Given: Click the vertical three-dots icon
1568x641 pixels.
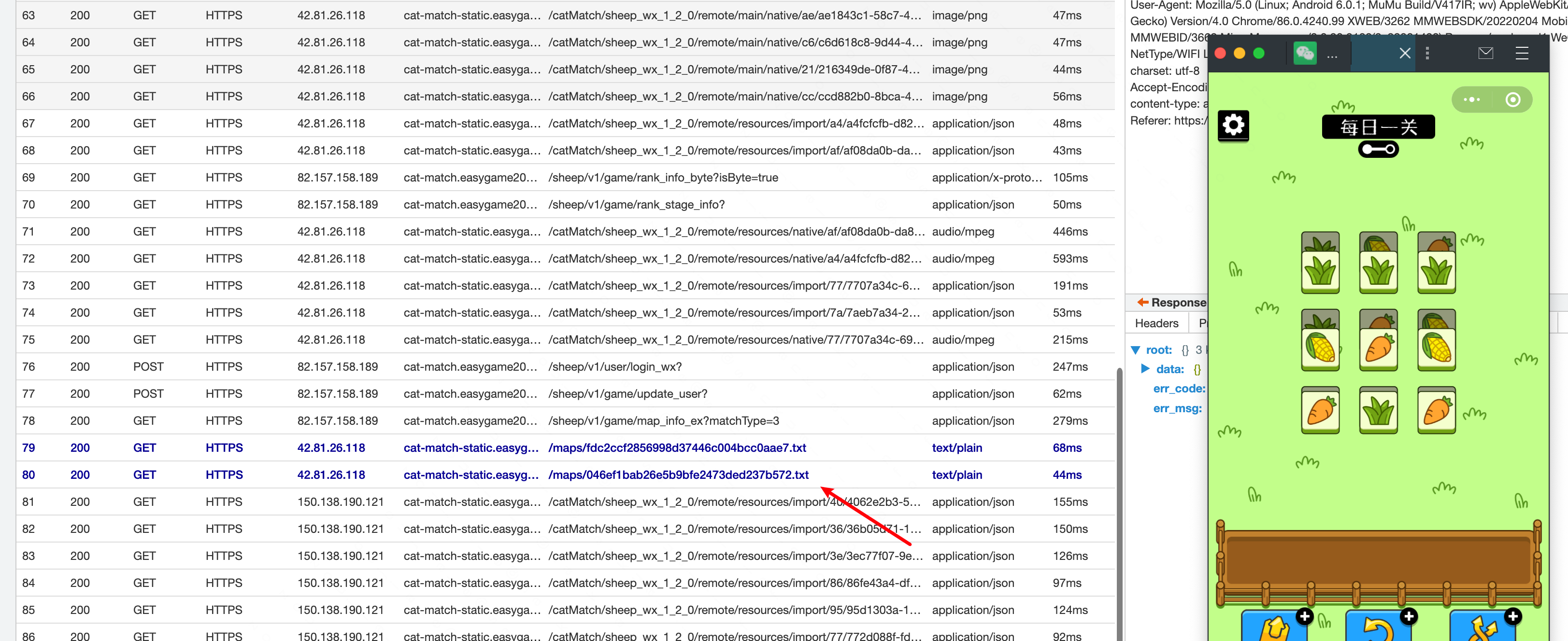Looking at the screenshot, I should [1427, 54].
